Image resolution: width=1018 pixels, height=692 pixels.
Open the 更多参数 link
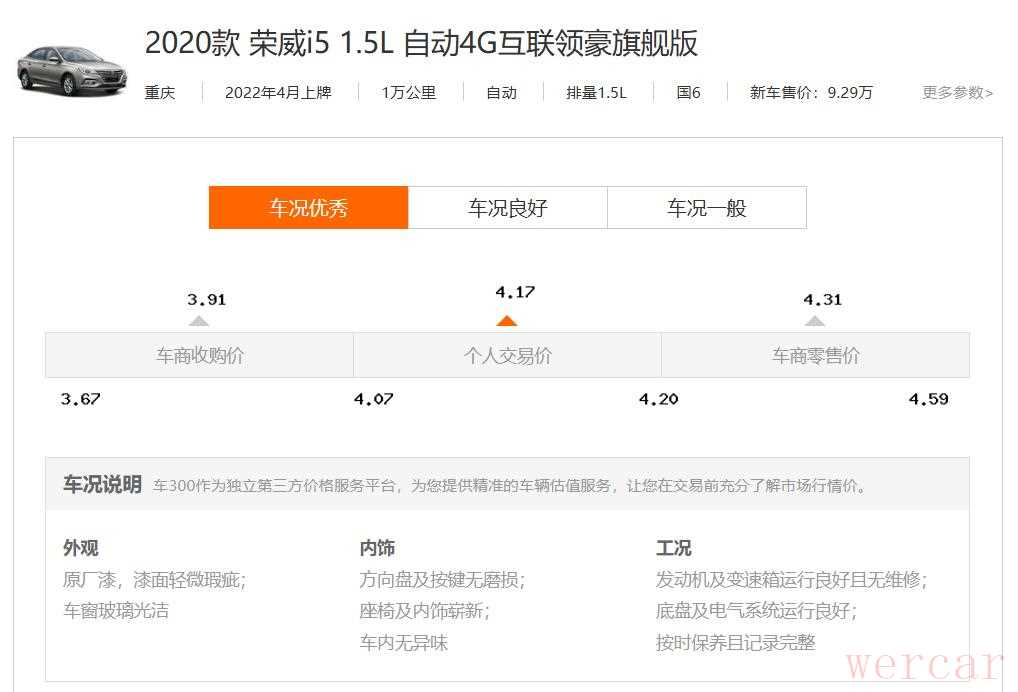coord(958,93)
